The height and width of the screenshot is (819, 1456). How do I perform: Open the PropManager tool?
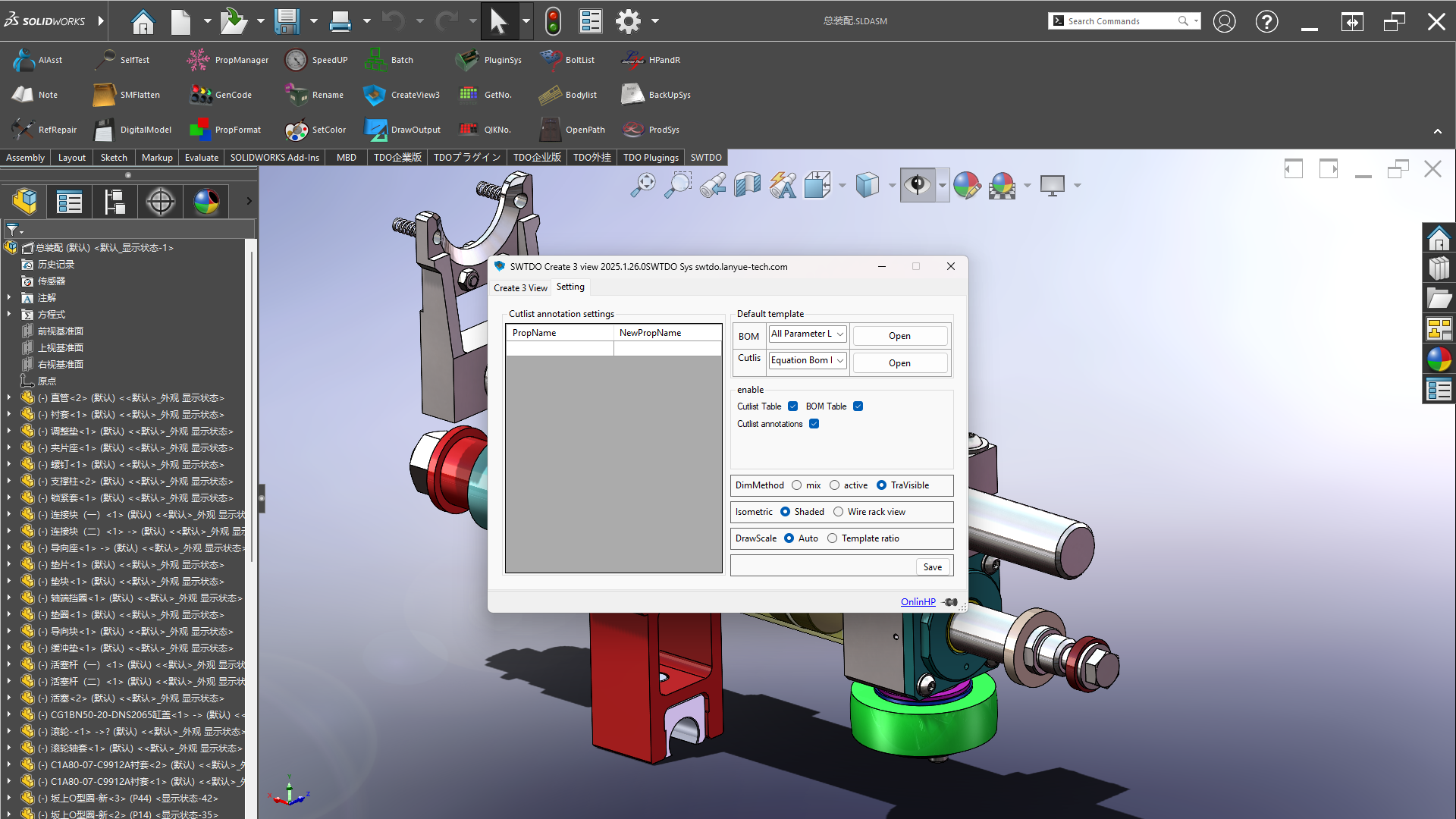(199, 60)
